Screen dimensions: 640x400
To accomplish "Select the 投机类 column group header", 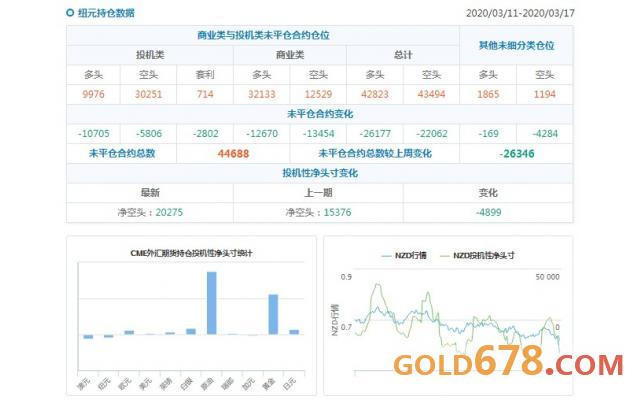I will [x=150, y=55].
